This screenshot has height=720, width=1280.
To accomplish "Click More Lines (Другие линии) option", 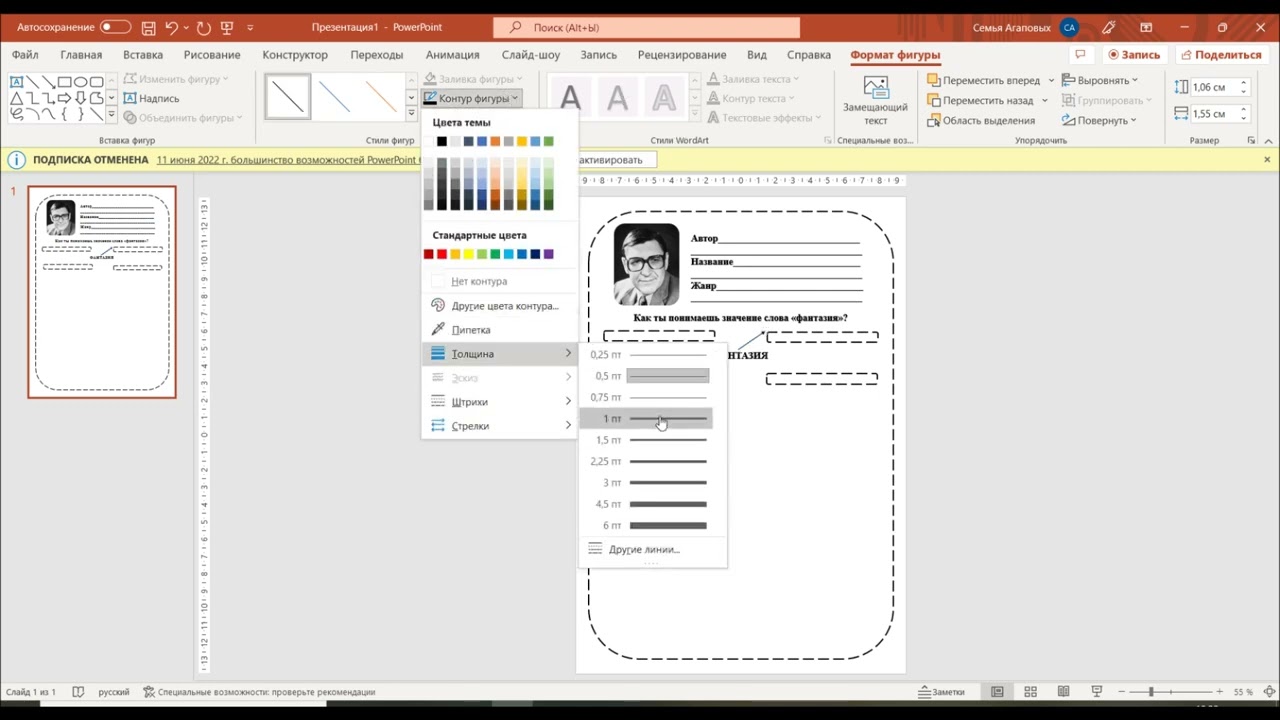I will point(643,549).
